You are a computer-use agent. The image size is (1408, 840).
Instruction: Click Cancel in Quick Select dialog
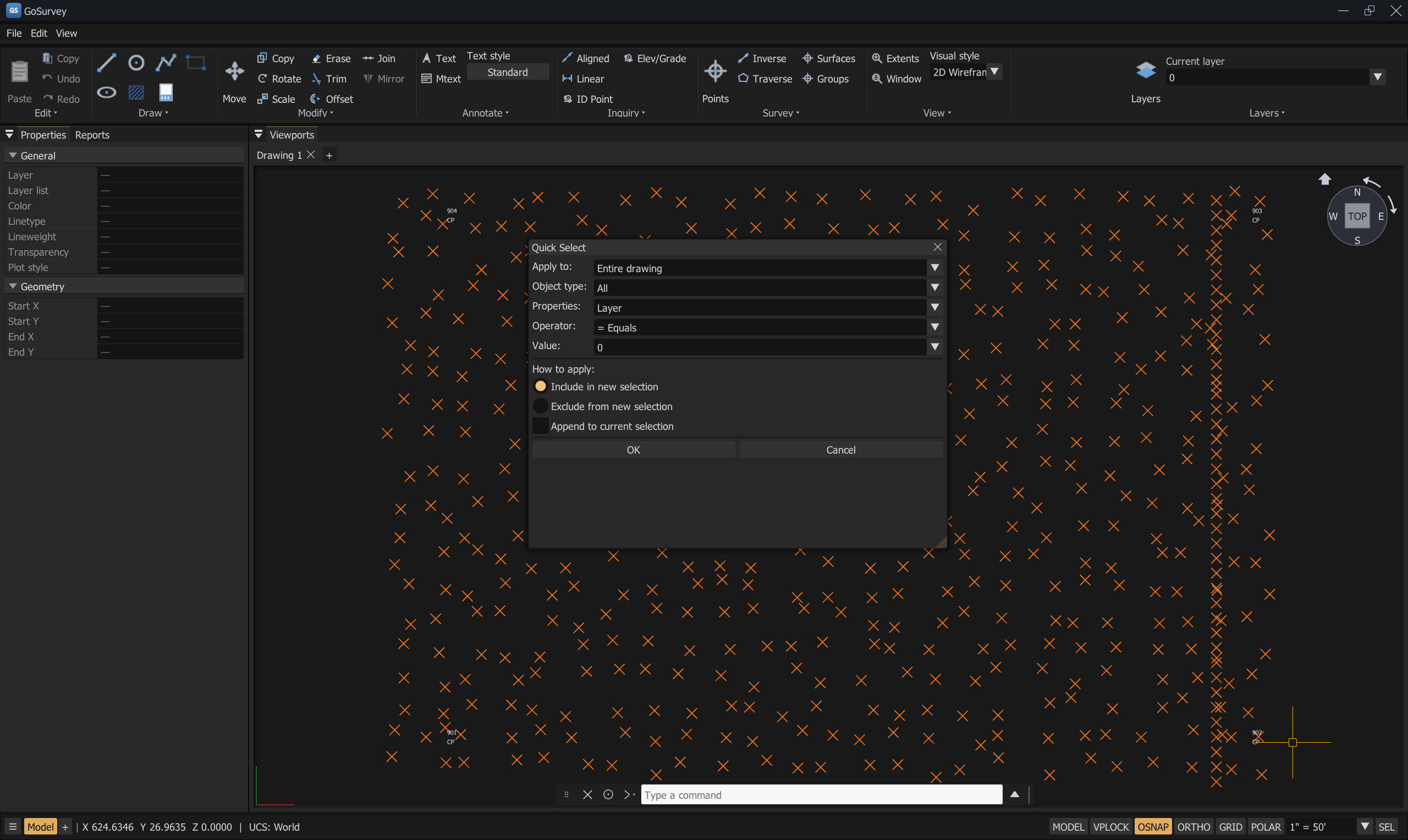[x=841, y=450]
